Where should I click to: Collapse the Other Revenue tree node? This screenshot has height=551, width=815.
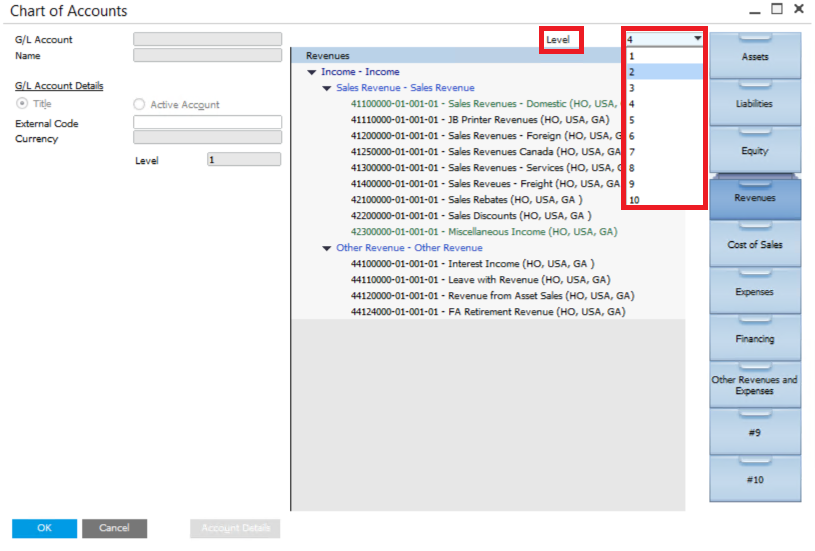[x=327, y=248]
